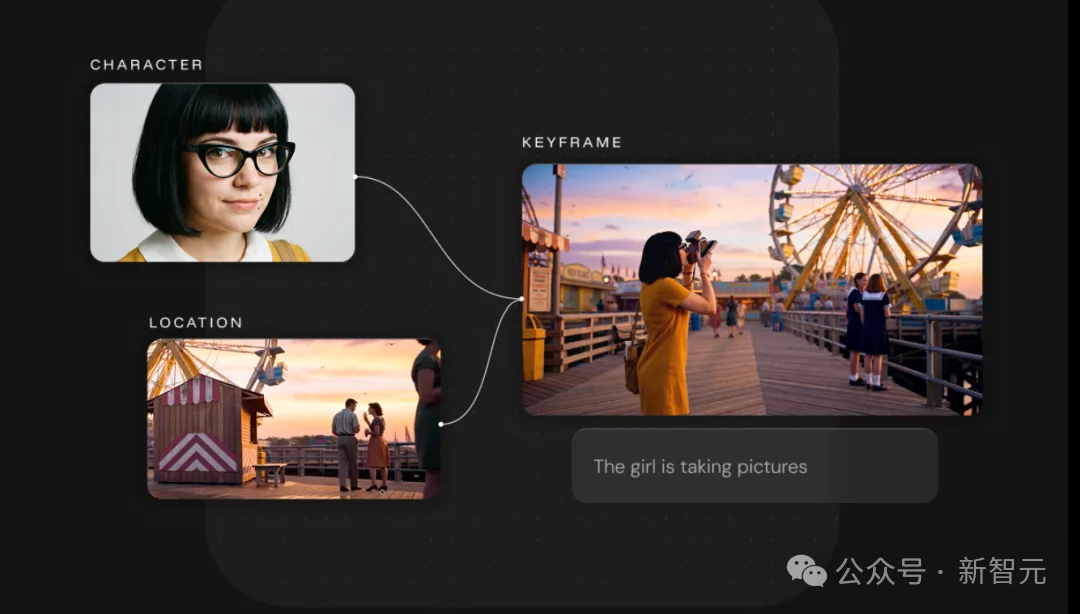The image size is (1080, 614).
Task: Click the output port on Location card
Action: pos(441,424)
